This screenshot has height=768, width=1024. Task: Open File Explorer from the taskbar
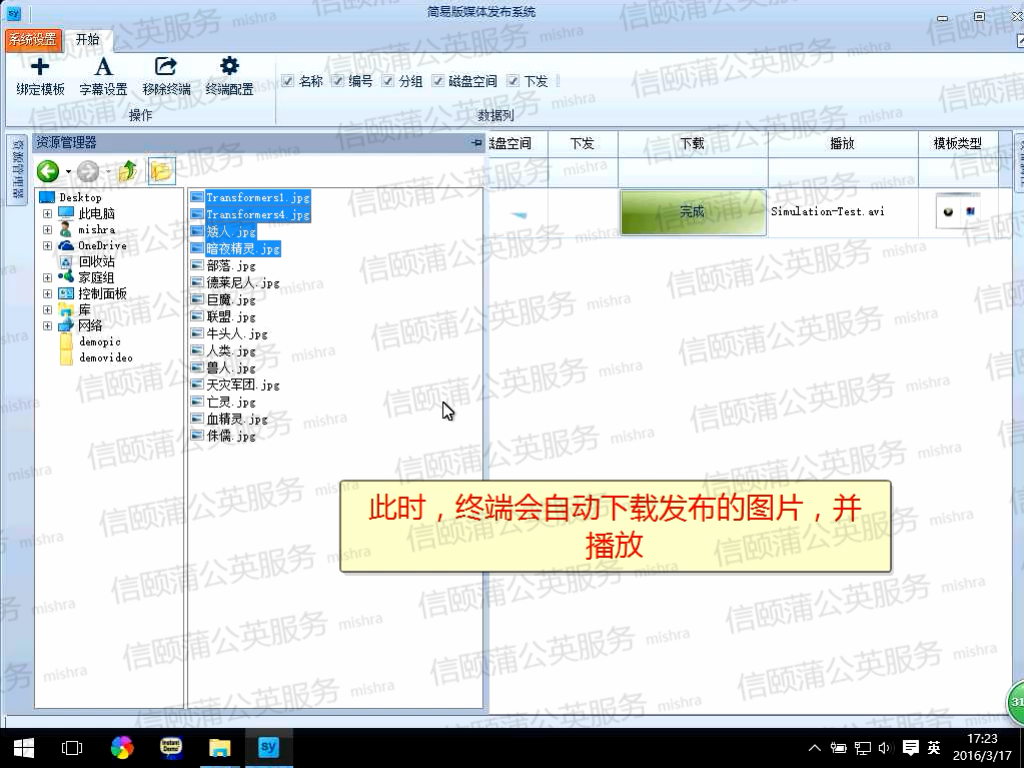coord(219,747)
